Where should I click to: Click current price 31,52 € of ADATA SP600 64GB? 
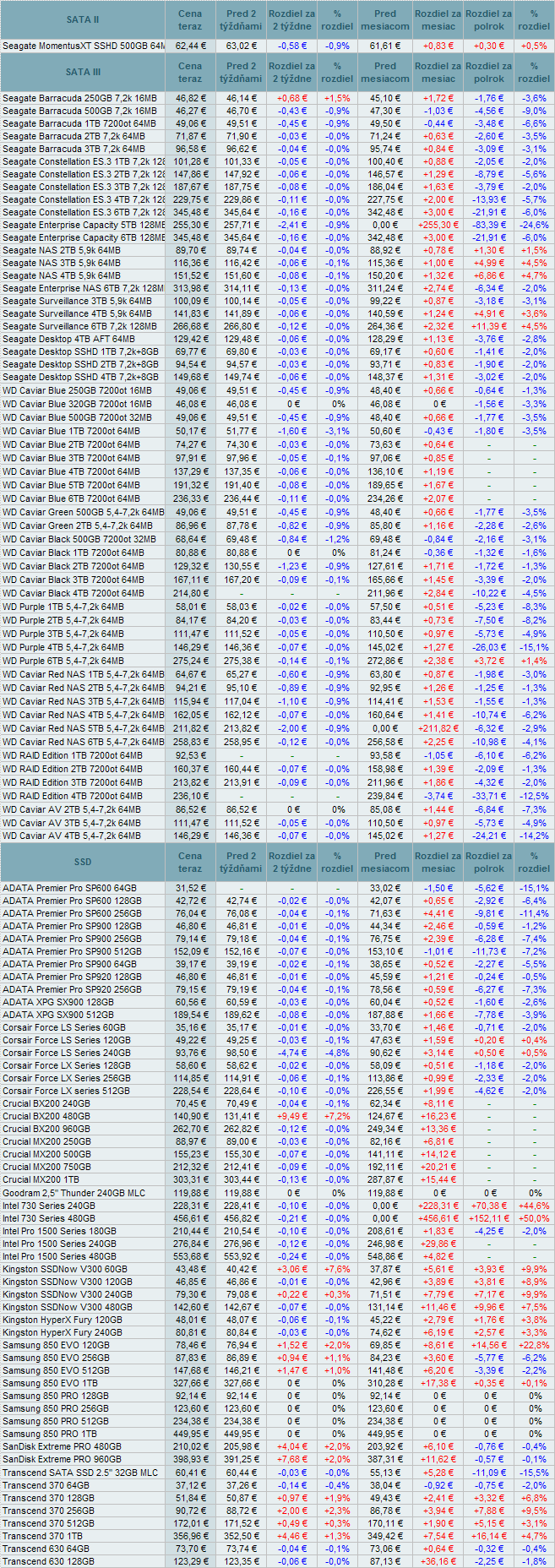[x=190, y=888]
